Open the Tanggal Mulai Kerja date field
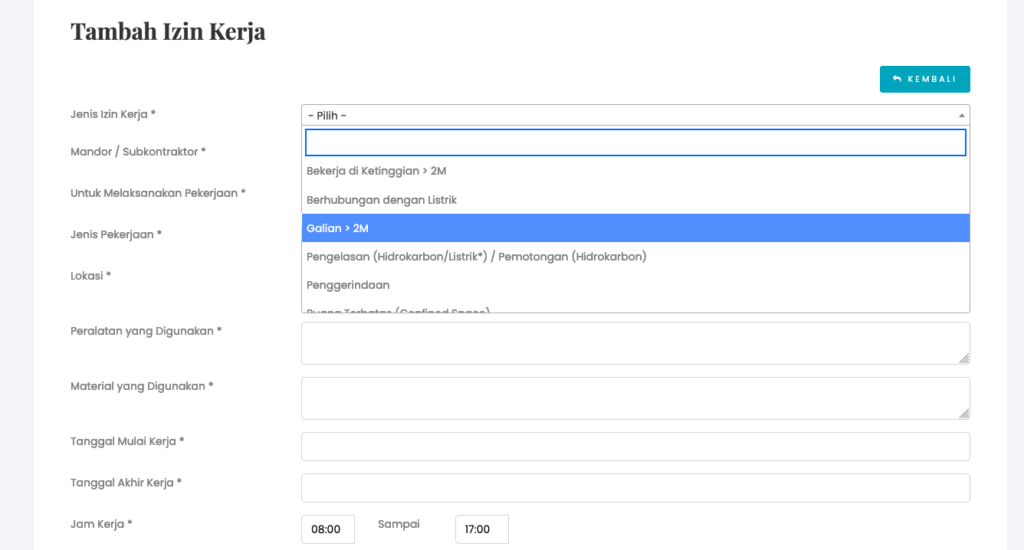Screen dimensions: 1024x550 coord(635,447)
